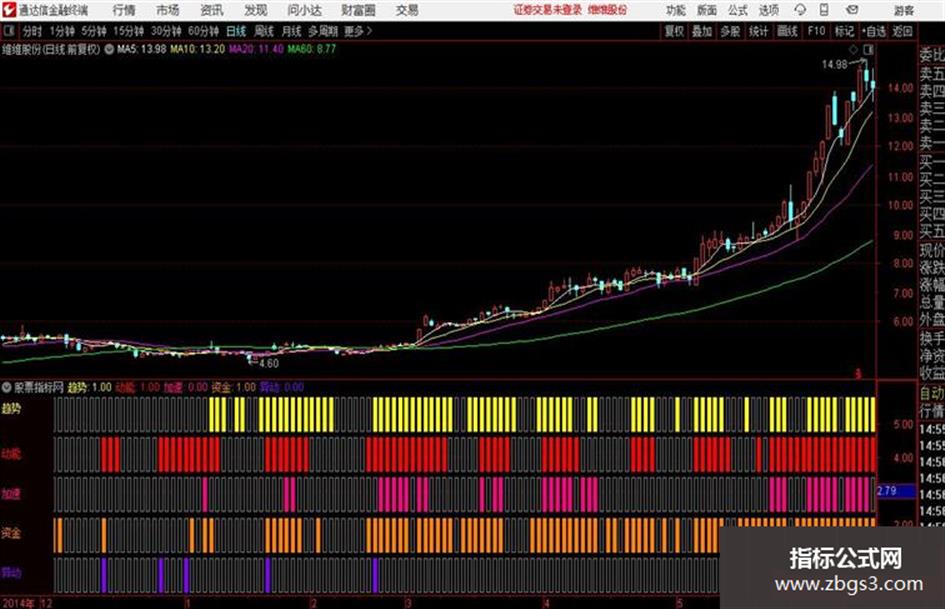
Task: Select the 周线 weekly chart tab
Action: [x=264, y=31]
